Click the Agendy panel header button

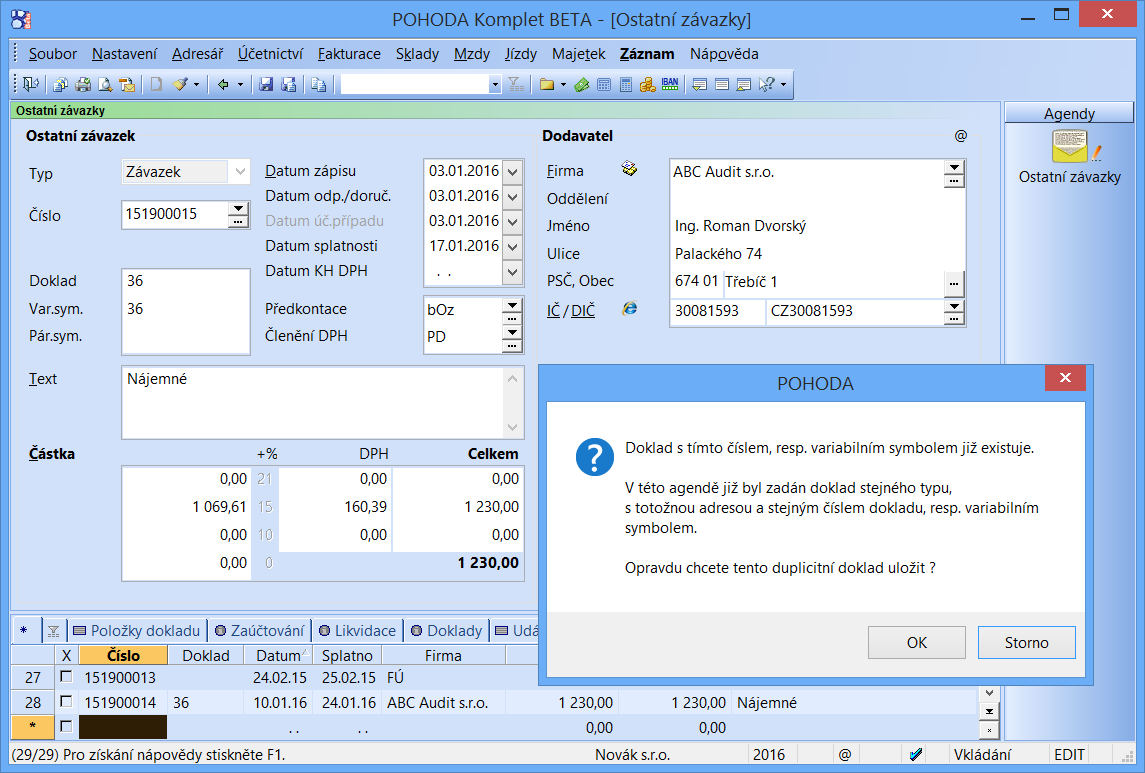[x=1069, y=113]
